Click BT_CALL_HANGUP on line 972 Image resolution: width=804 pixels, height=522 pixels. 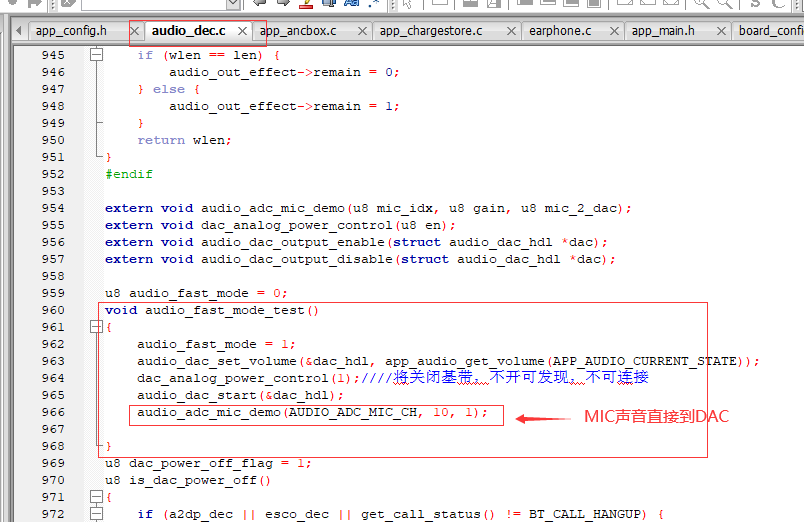tap(587, 514)
